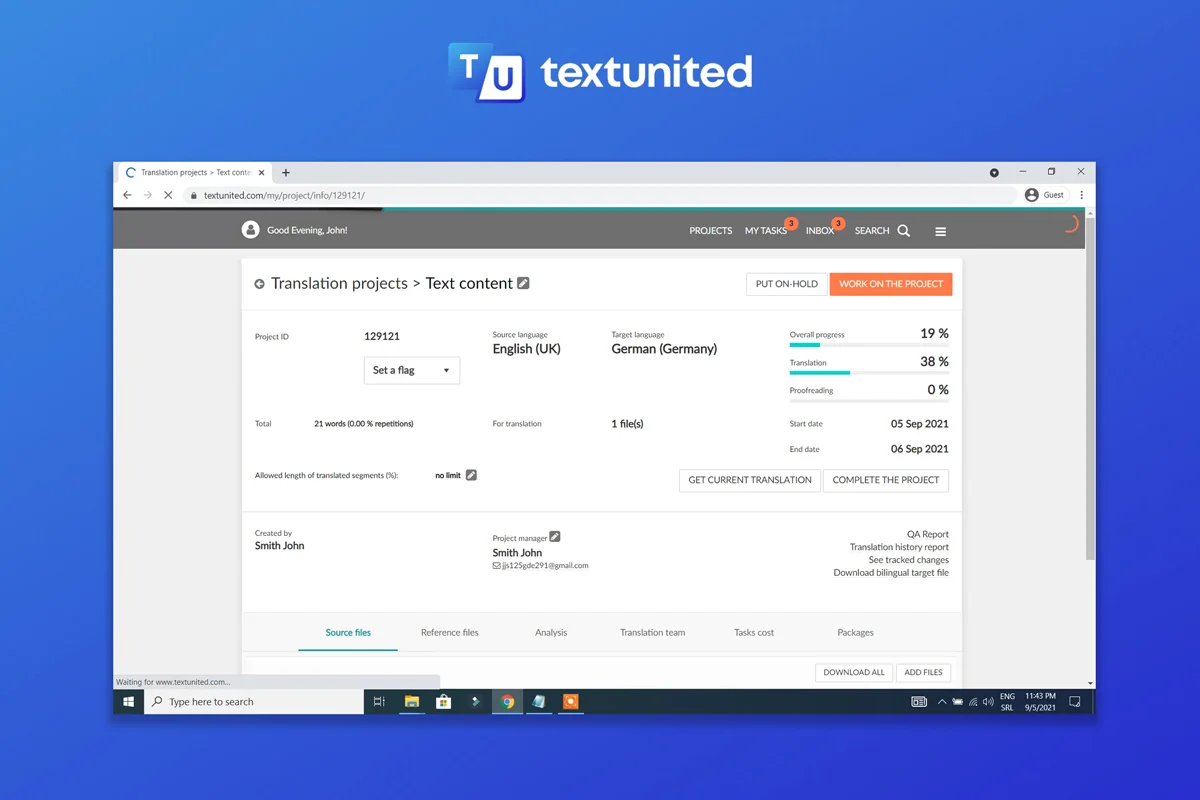This screenshot has height=800, width=1200.
Task: Open the Packages tab
Action: click(855, 632)
